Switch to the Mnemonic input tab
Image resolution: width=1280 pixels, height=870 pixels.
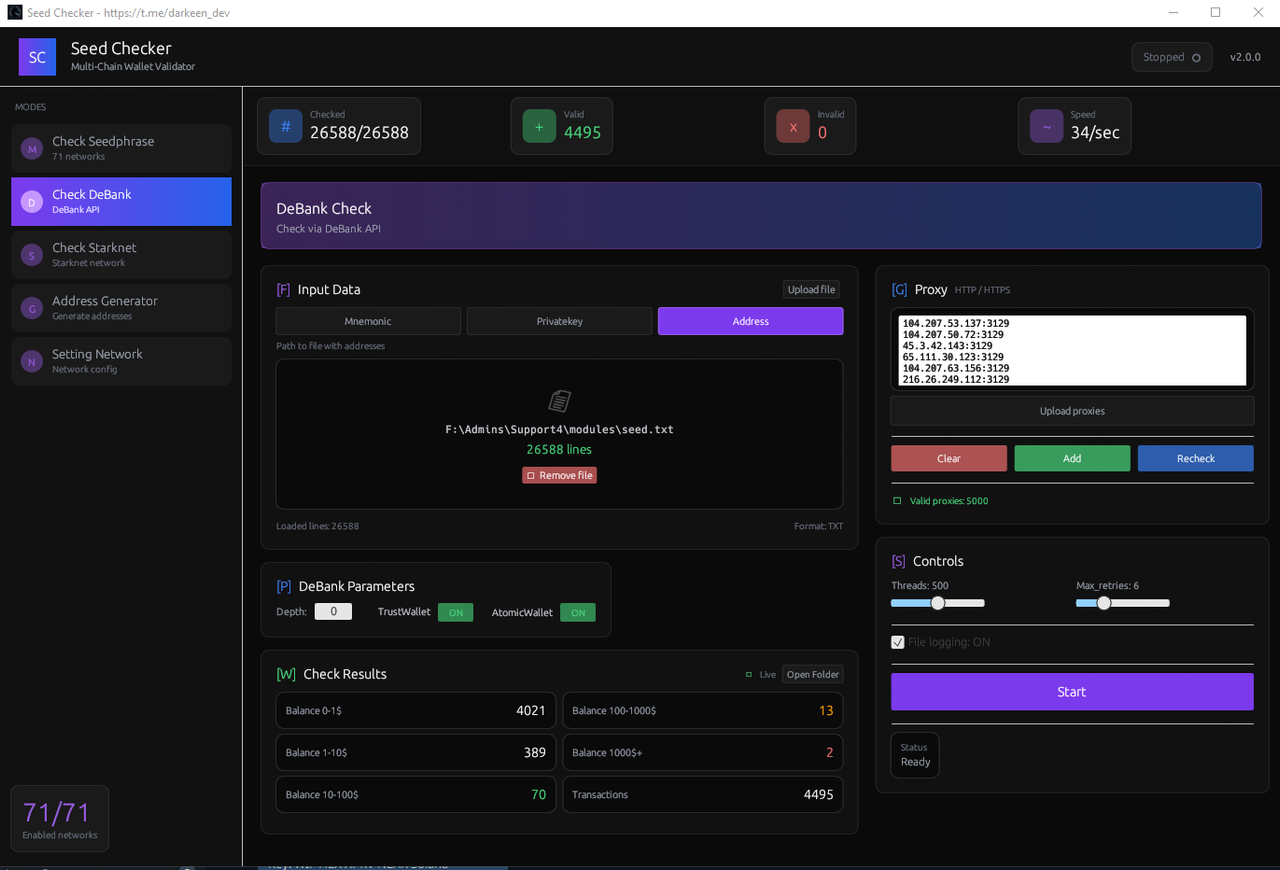pos(368,321)
